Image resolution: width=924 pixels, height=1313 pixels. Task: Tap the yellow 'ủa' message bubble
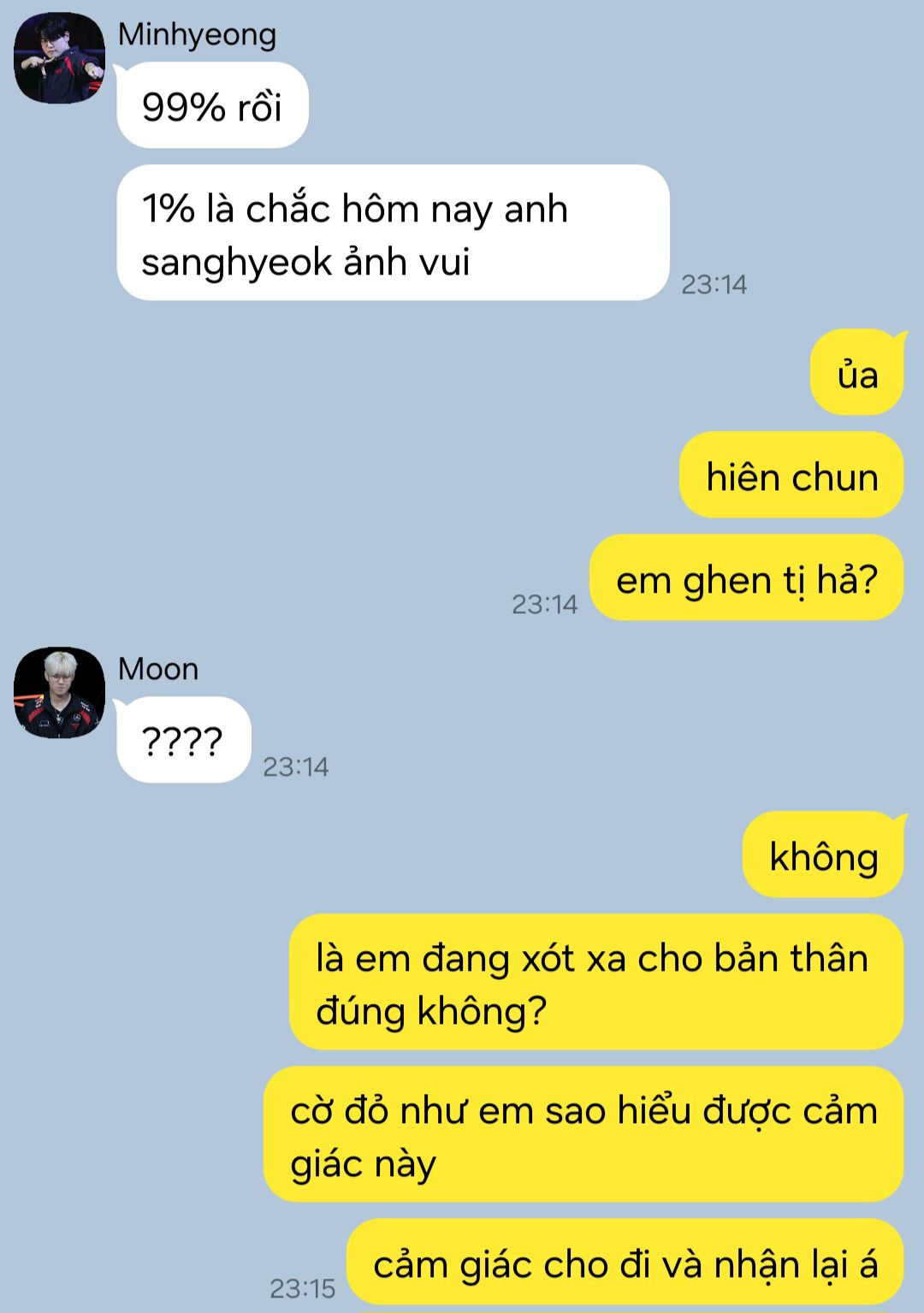tap(857, 373)
